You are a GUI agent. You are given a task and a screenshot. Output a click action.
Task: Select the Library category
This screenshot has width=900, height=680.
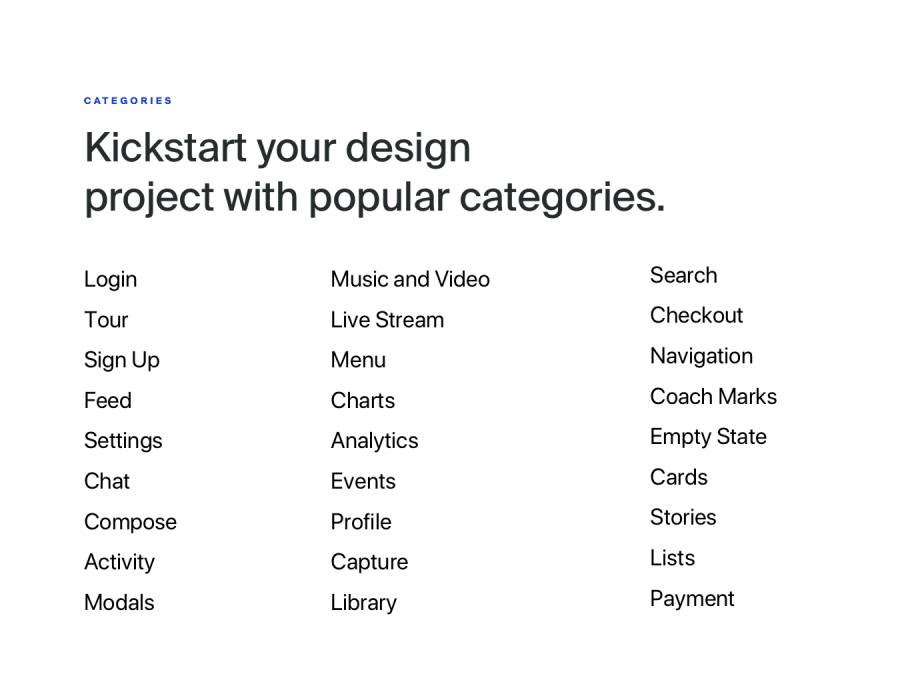(x=363, y=603)
